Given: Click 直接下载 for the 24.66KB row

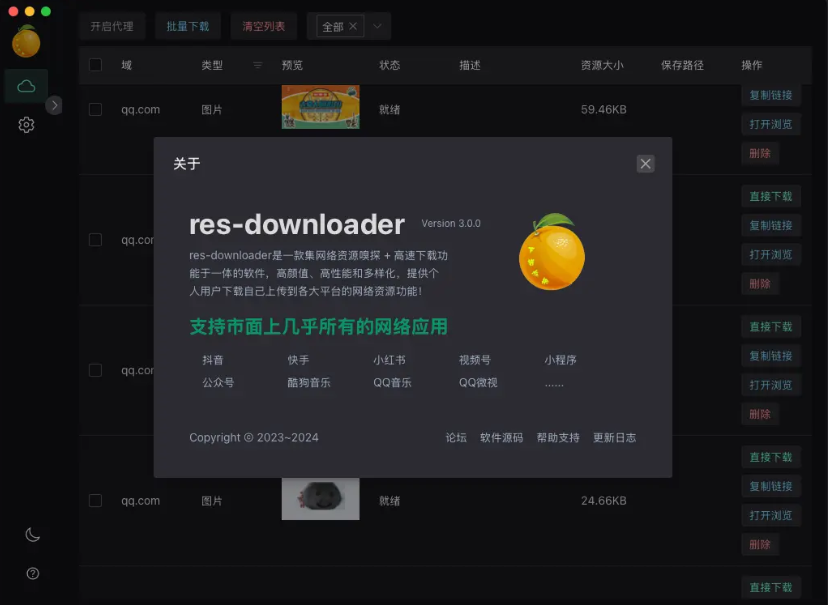Looking at the screenshot, I should coord(771,457).
